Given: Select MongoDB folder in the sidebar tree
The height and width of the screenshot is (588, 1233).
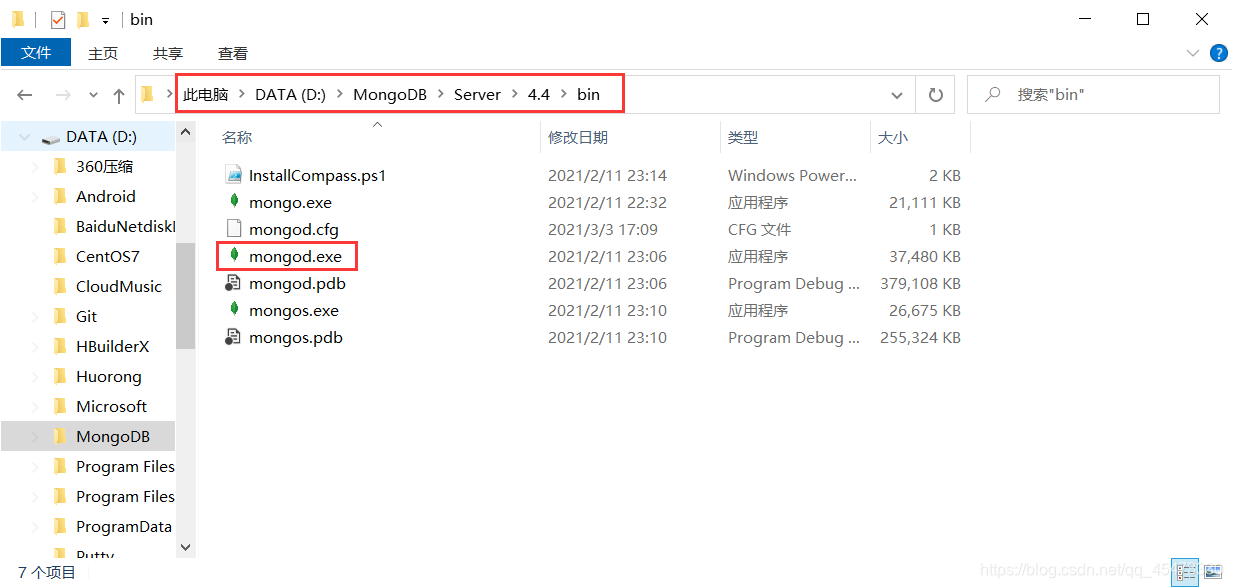Looking at the screenshot, I should pos(88,436).
